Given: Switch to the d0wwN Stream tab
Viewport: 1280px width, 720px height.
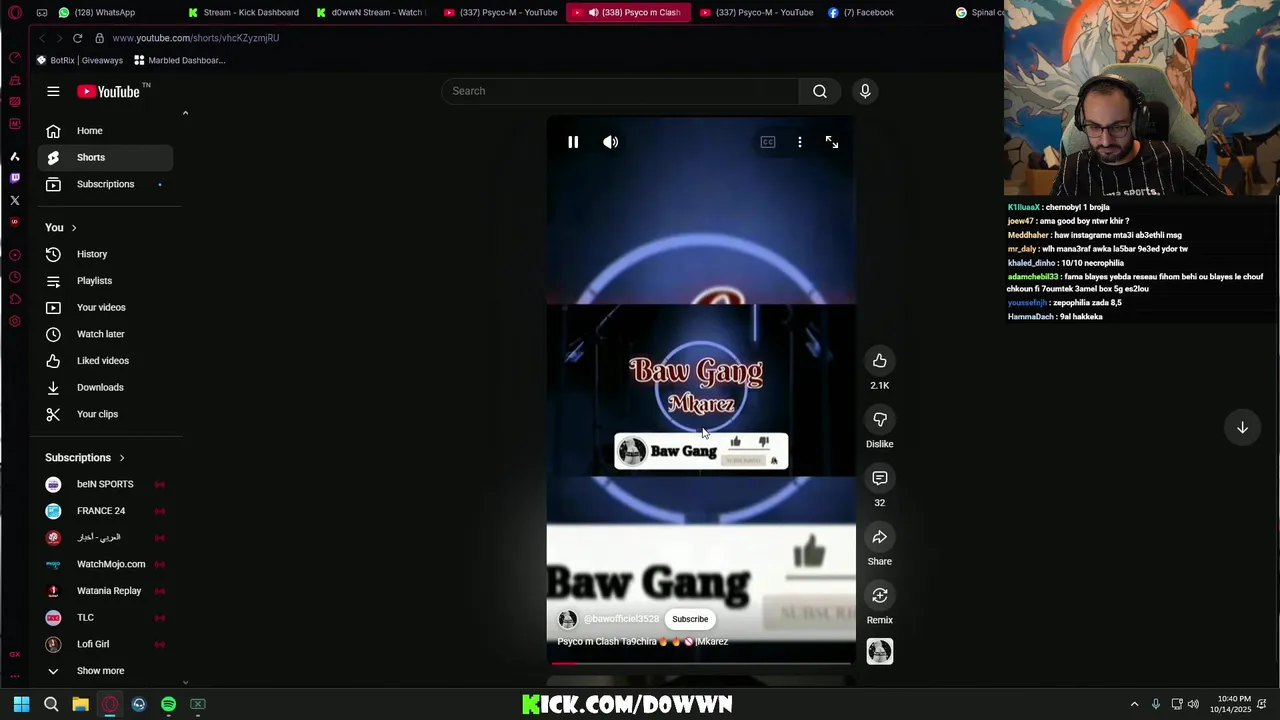Looking at the screenshot, I should (x=370, y=12).
